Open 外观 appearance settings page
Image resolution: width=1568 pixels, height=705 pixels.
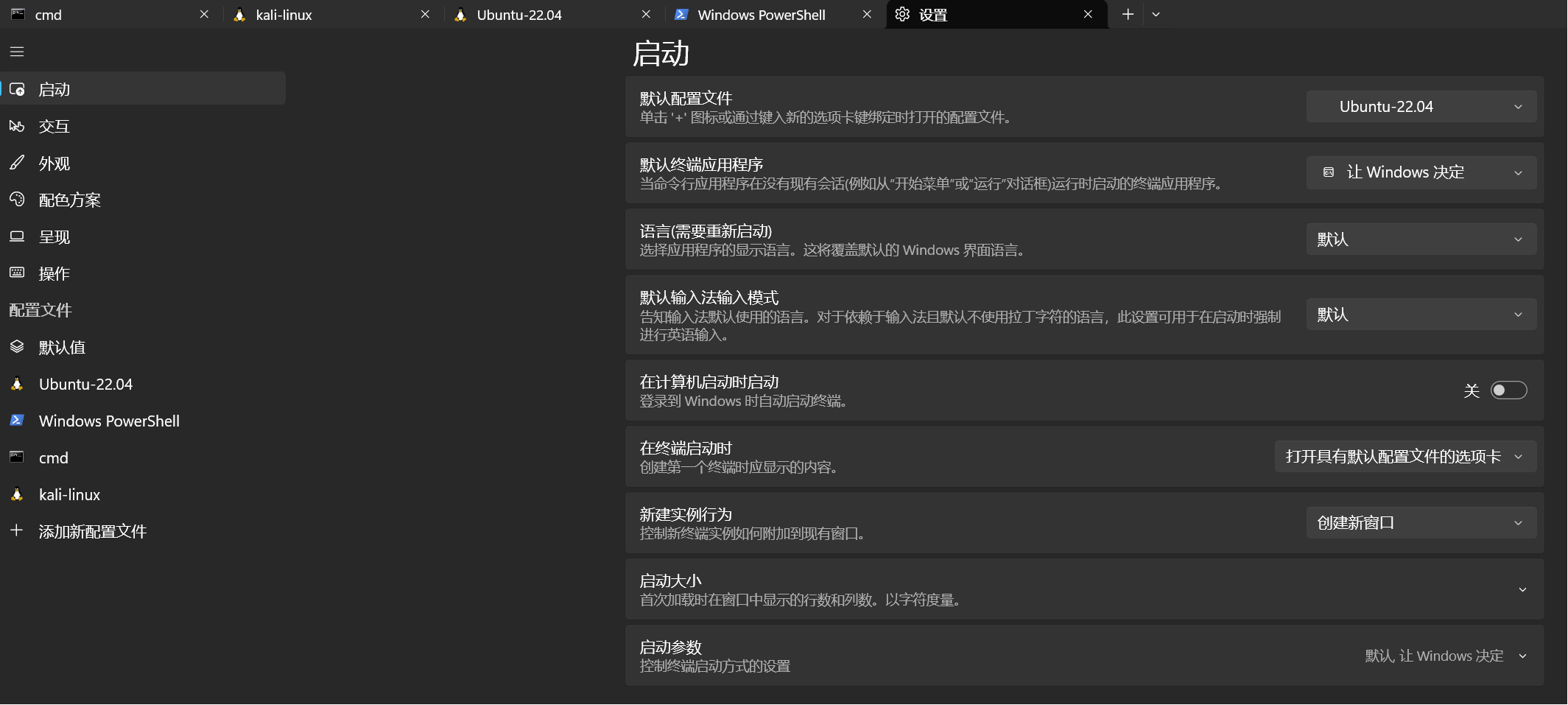coord(143,163)
